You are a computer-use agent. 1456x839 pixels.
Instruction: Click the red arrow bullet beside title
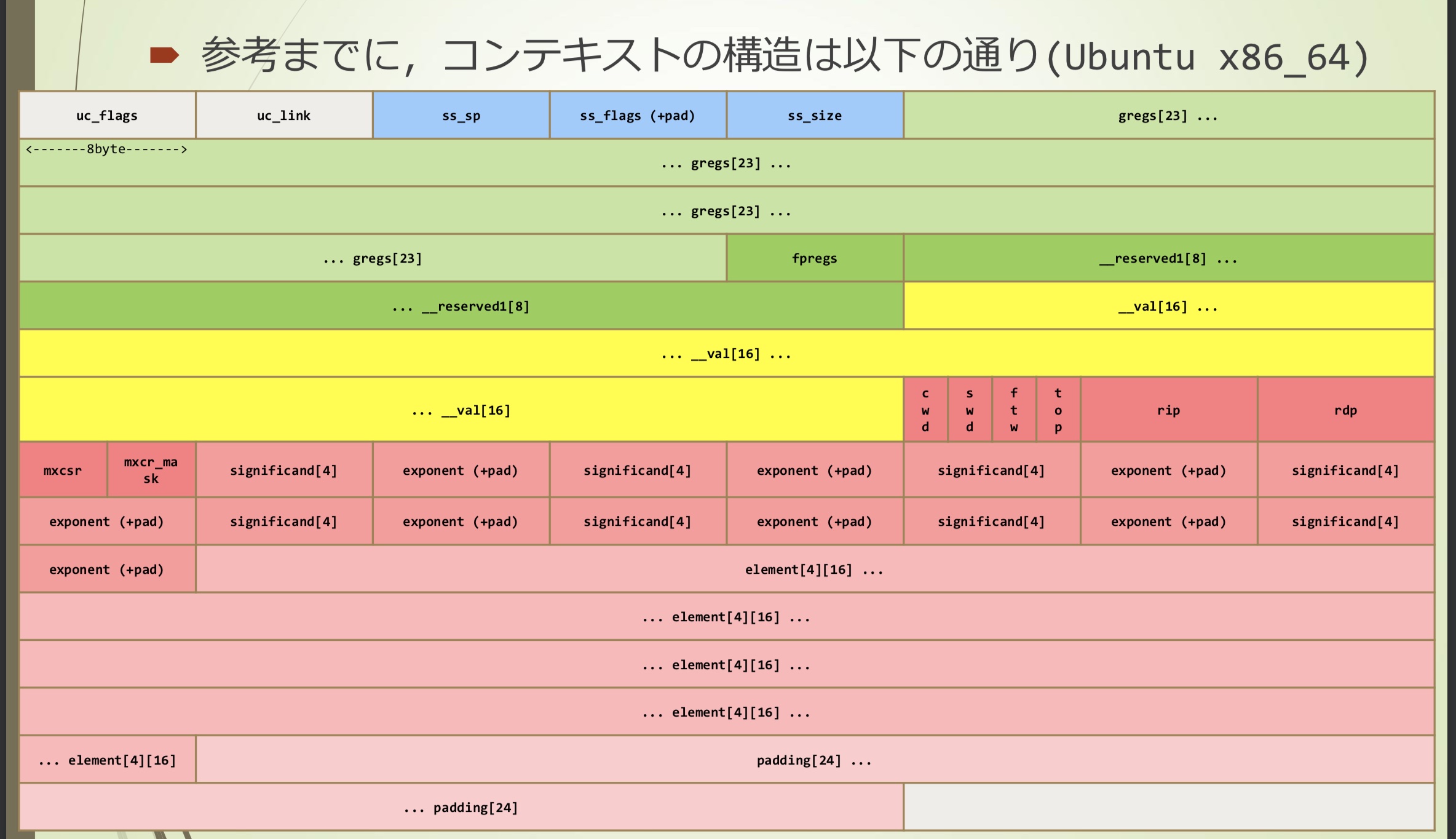point(164,55)
